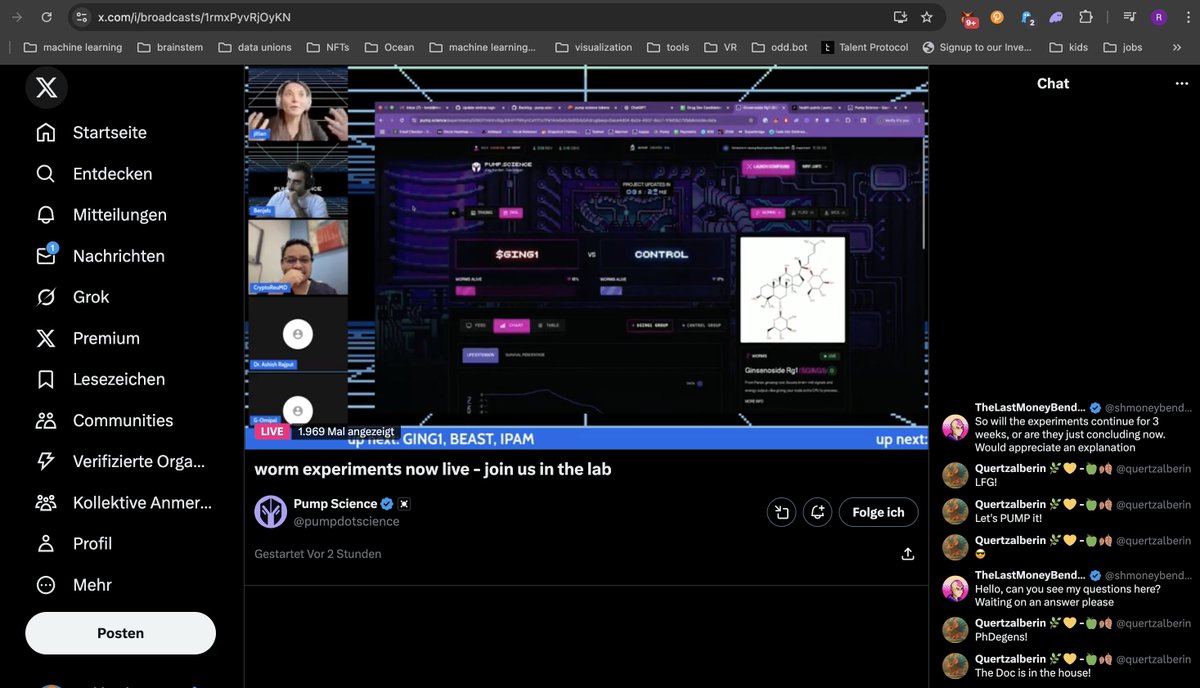Click the 'worm experiments now live' broadcast title
The width and height of the screenshot is (1200, 688).
(x=433, y=469)
